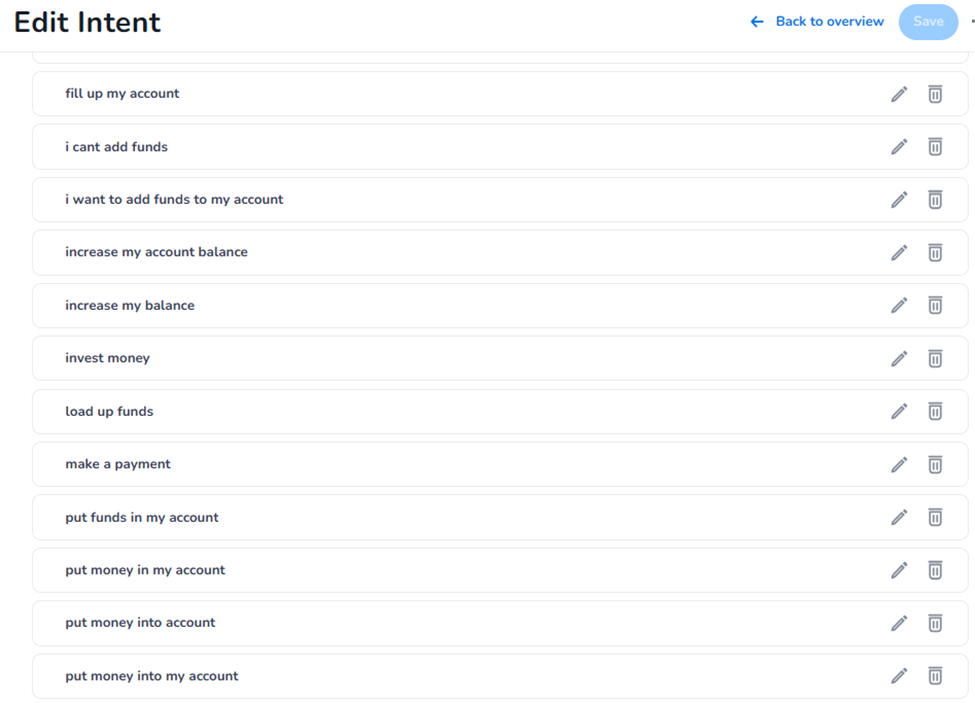Delete "put money into my account" phrase
Image resolution: width=975 pixels, height=703 pixels.
tap(935, 676)
